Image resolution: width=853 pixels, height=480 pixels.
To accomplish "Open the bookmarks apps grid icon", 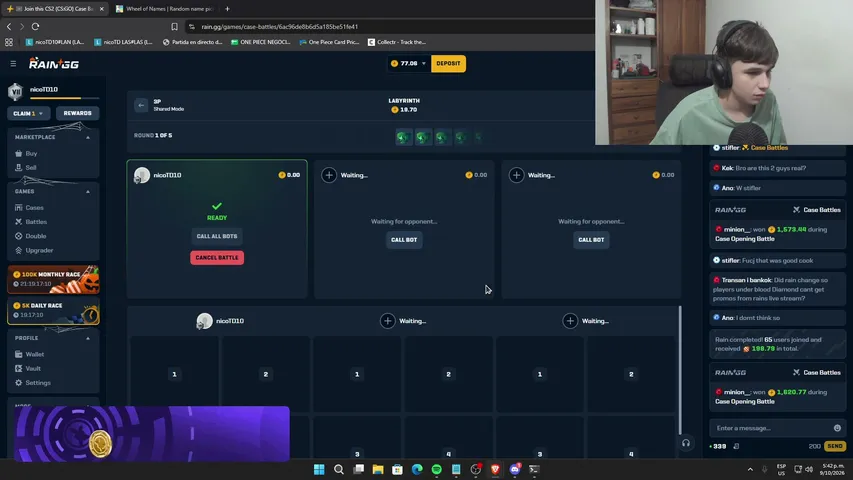I will [9, 42].
